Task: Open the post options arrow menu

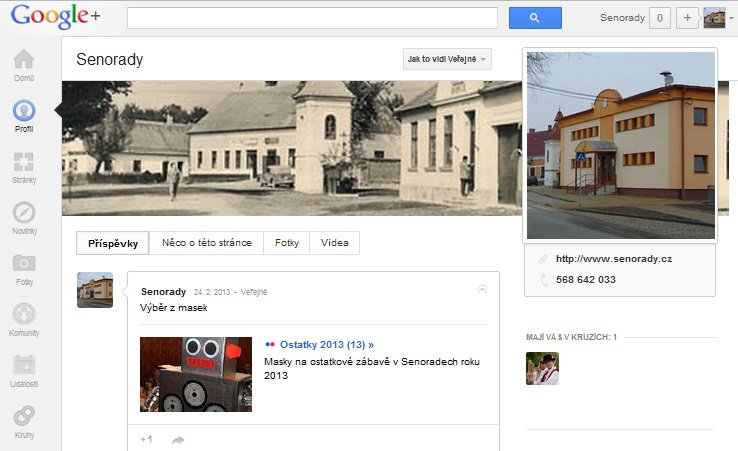Action: tap(483, 289)
